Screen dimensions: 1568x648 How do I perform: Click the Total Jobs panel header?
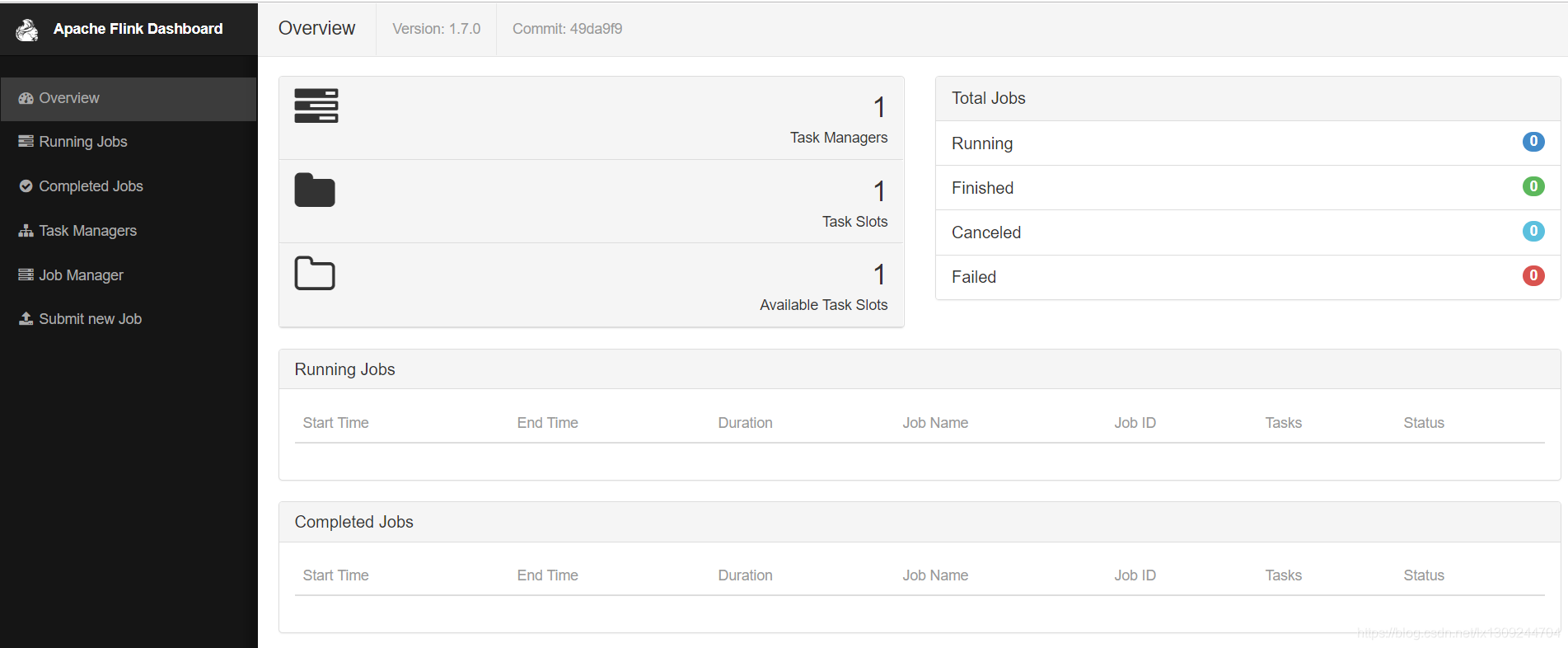(x=1247, y=99)
